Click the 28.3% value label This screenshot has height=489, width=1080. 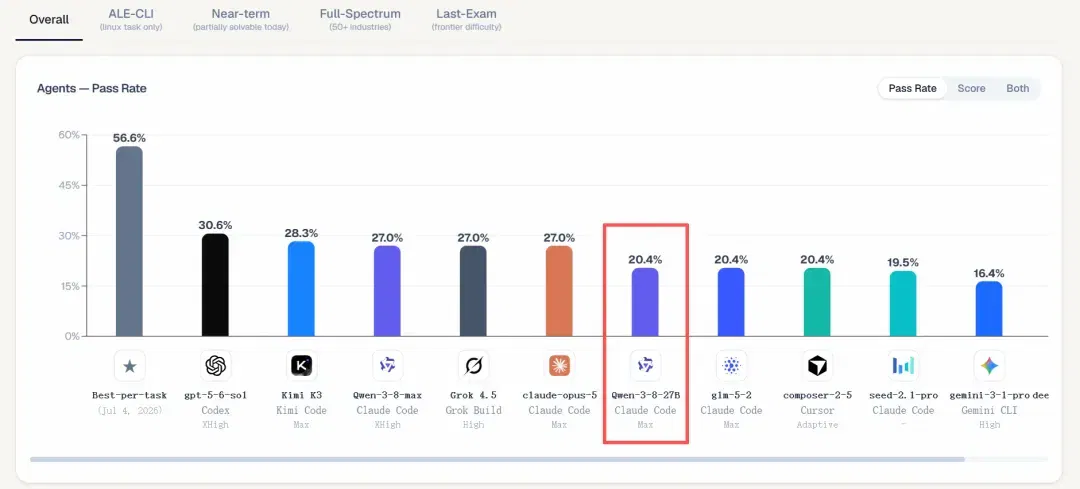pos(301,233)
